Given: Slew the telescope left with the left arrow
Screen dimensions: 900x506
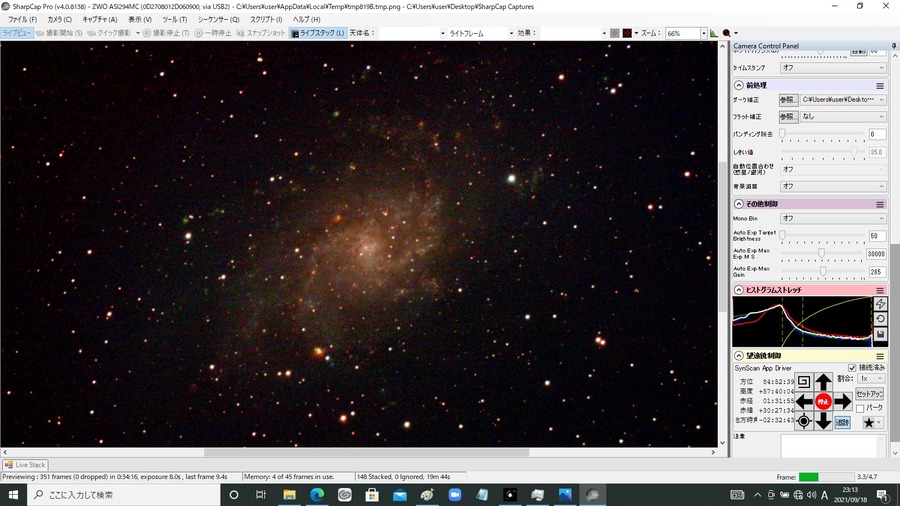Looking at the screenshot, I should [804, 402].
